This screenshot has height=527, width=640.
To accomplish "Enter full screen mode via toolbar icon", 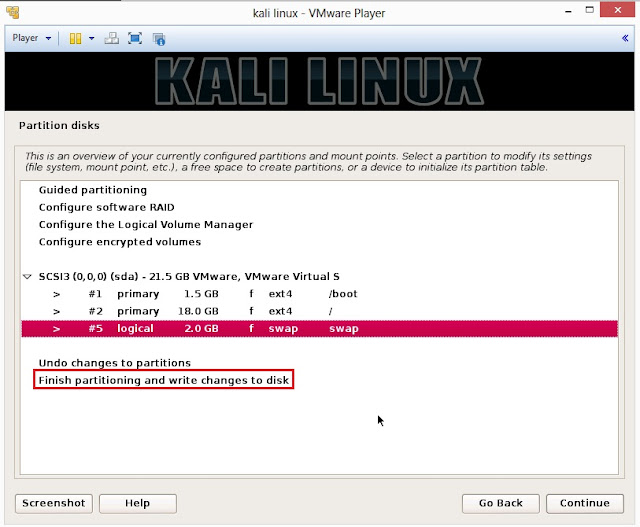I will pyautogui.click(x=135, y=38).
